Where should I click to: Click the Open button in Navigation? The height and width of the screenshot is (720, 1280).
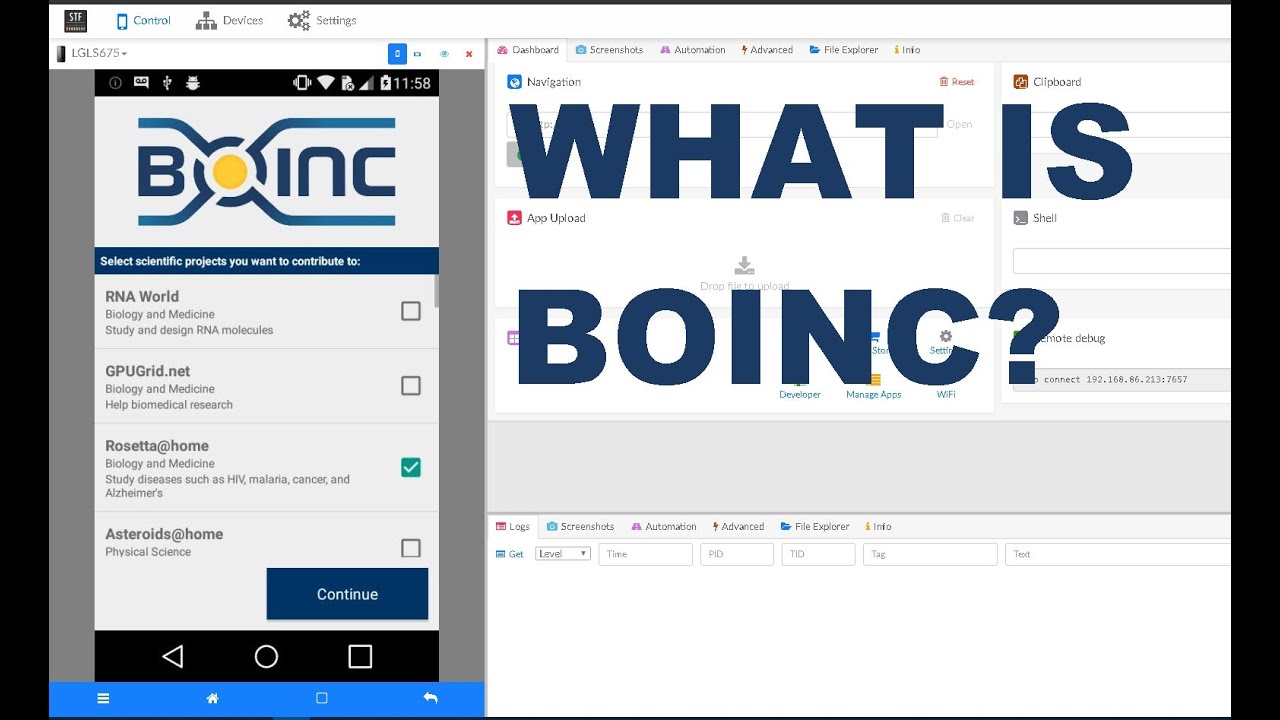959,124
